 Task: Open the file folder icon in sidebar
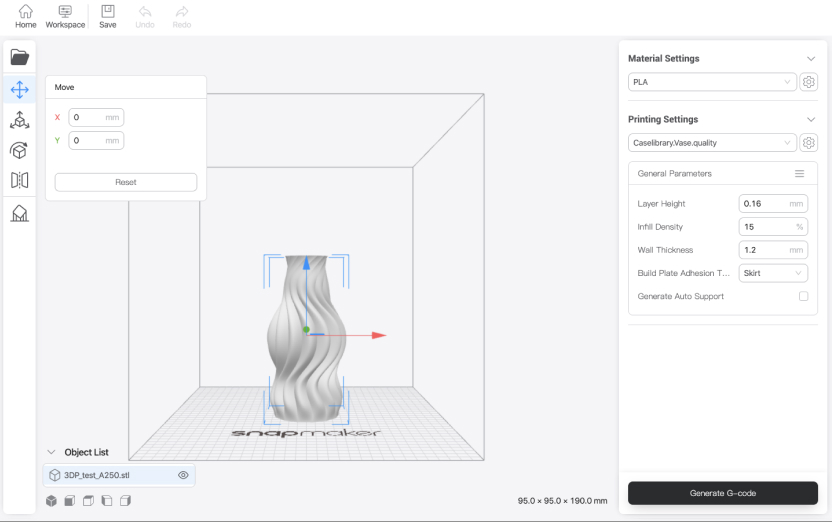click(19, 57)
